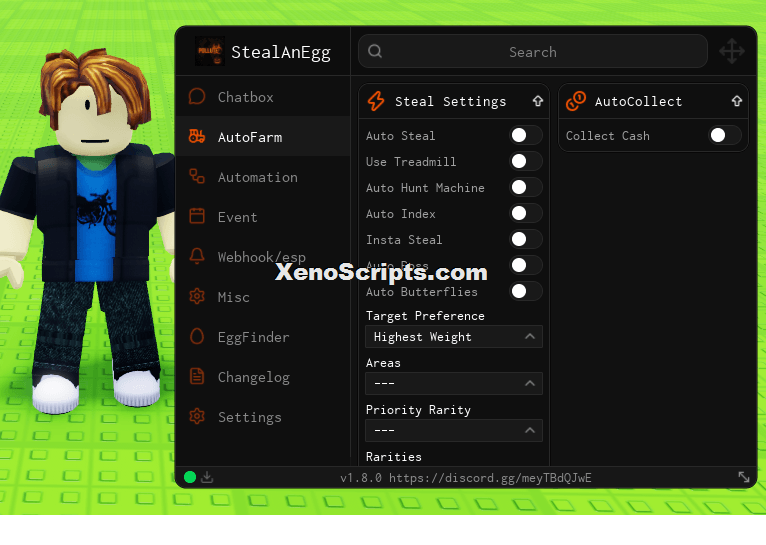This screenshot has width=766, height=545.
Task: Switch on Insta Steal
Action: point(526,239)
